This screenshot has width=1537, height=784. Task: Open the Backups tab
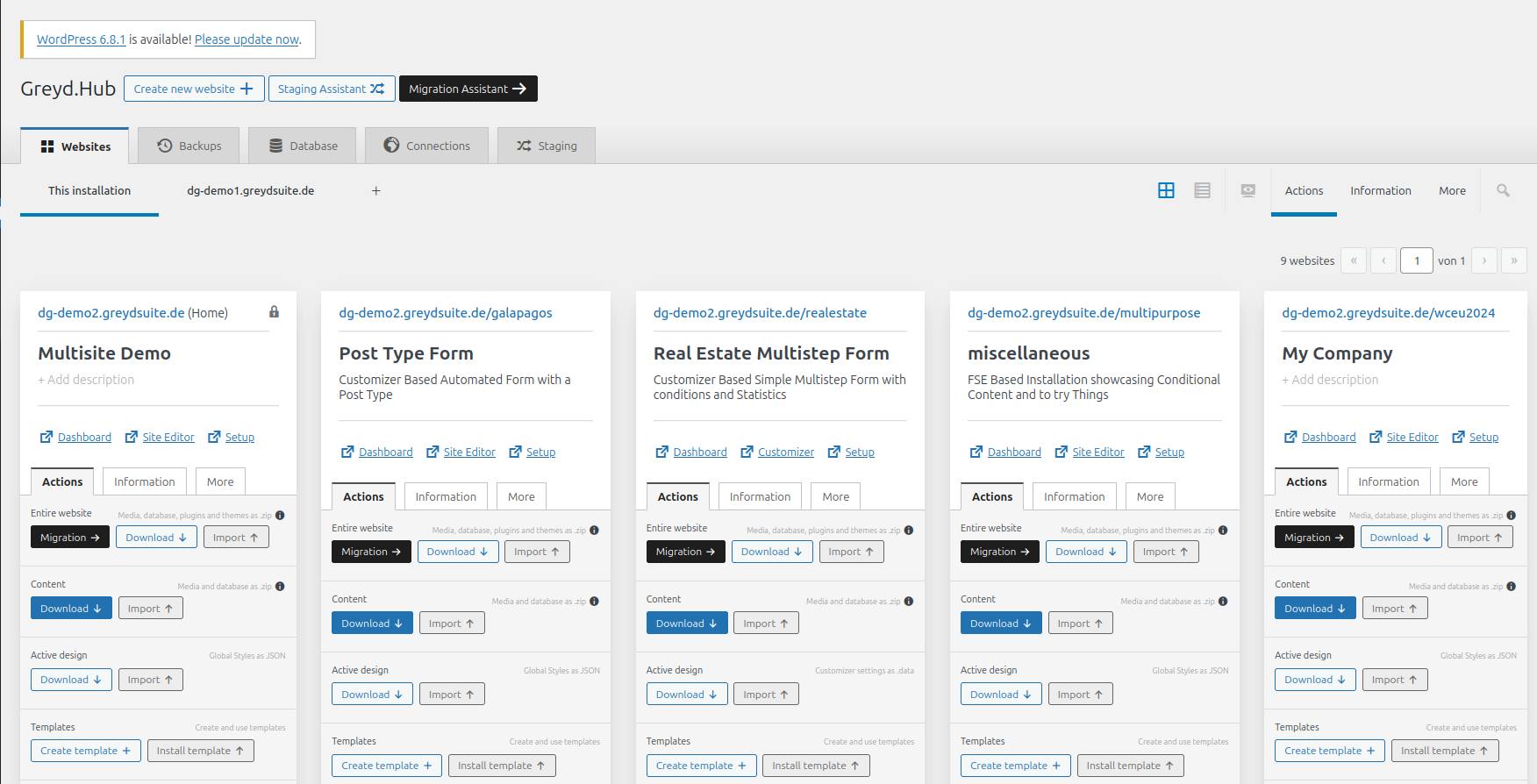pos(189,146)
